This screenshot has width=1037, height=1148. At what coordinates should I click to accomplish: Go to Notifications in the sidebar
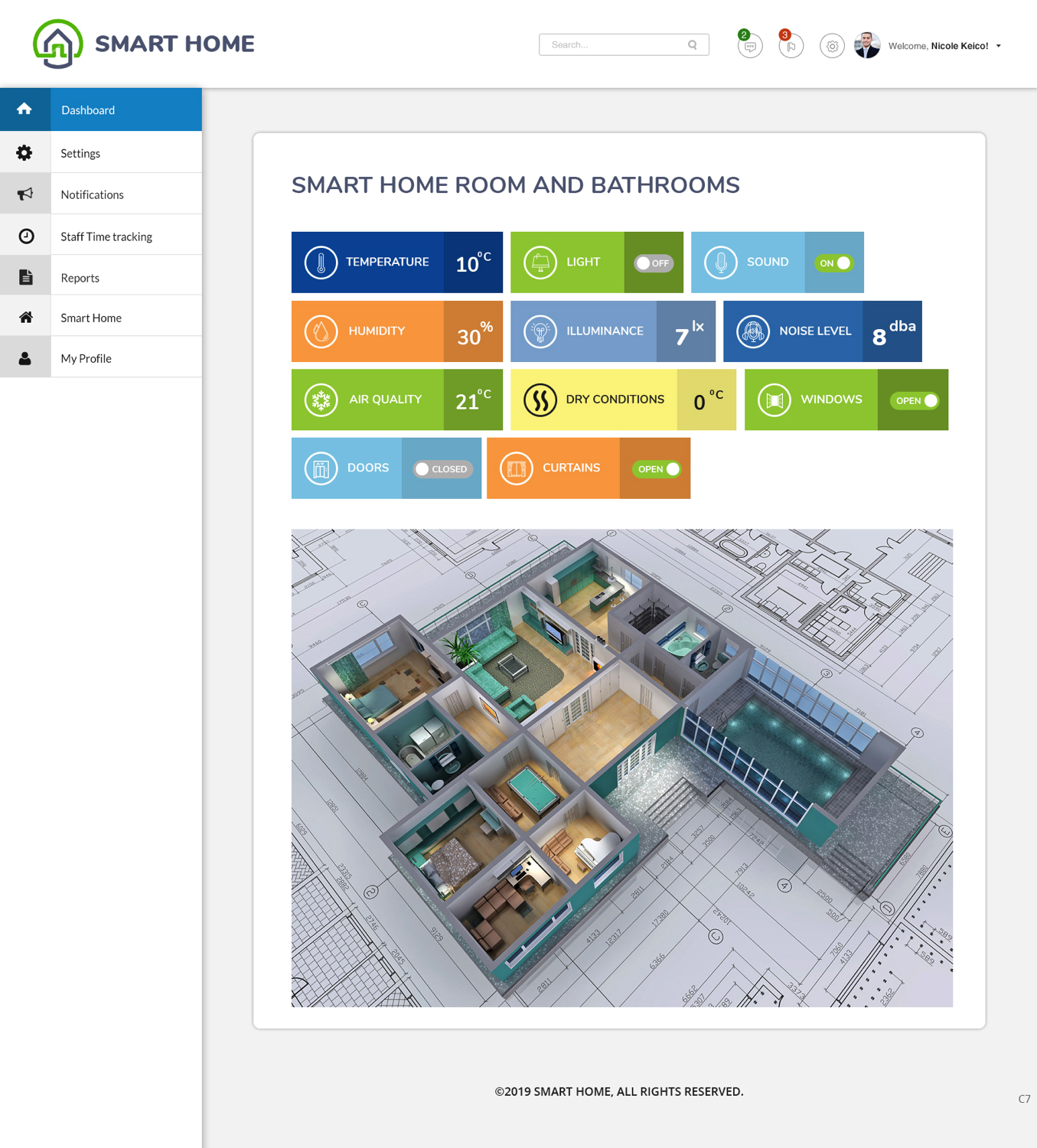[x=93, y=194]
